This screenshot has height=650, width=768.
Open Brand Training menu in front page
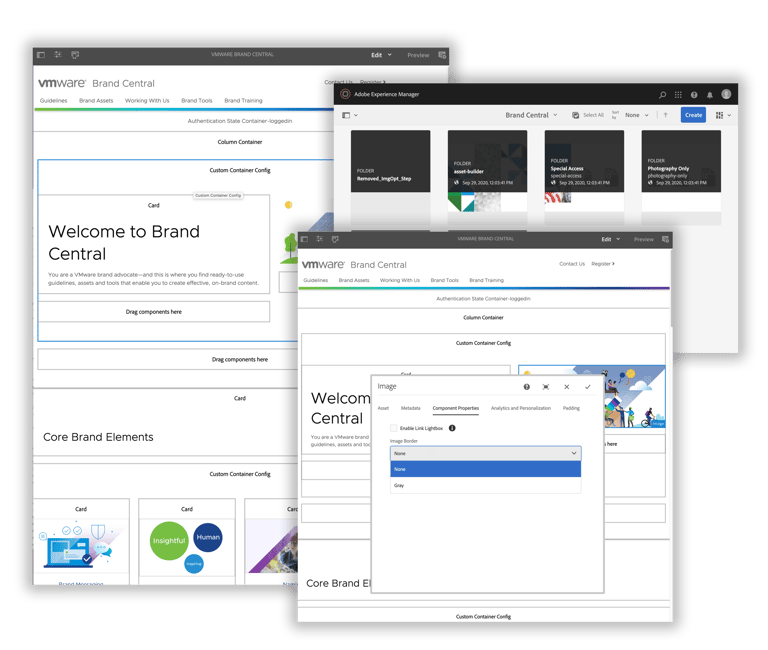486,280
